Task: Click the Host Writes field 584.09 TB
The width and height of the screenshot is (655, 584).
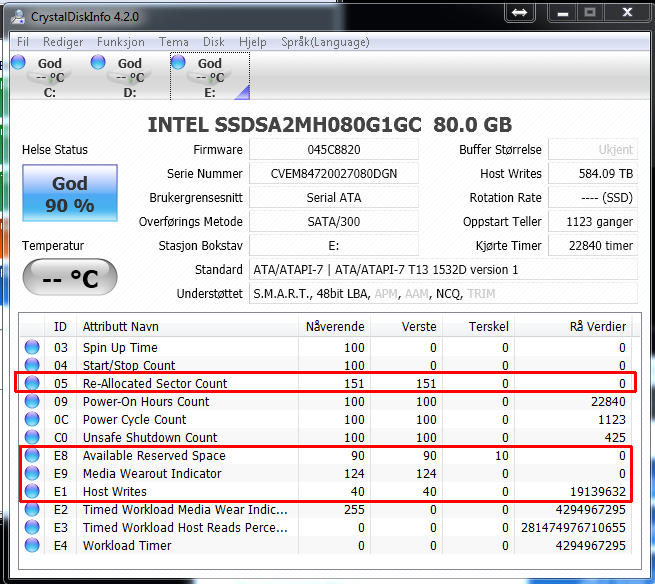Action: [x=593, y=173]
